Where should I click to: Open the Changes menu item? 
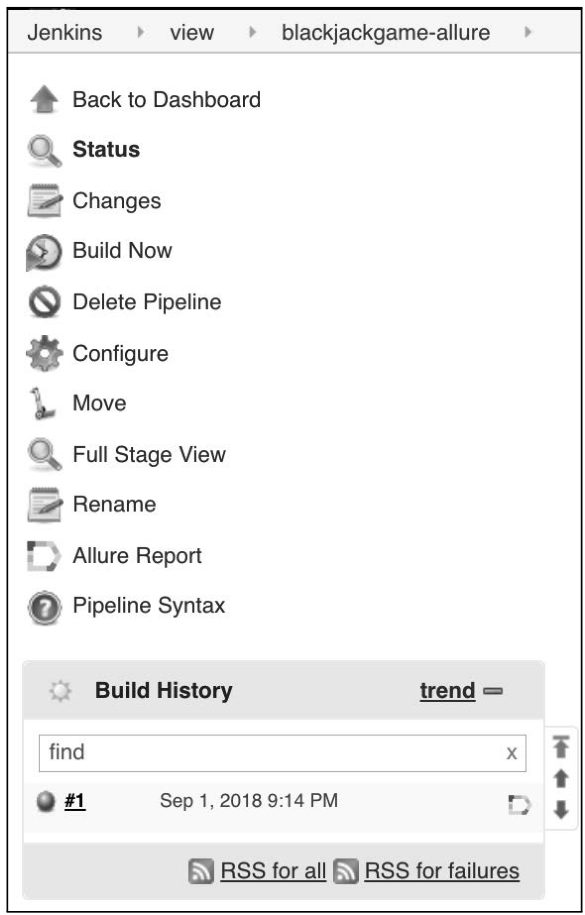click(117, 201)
